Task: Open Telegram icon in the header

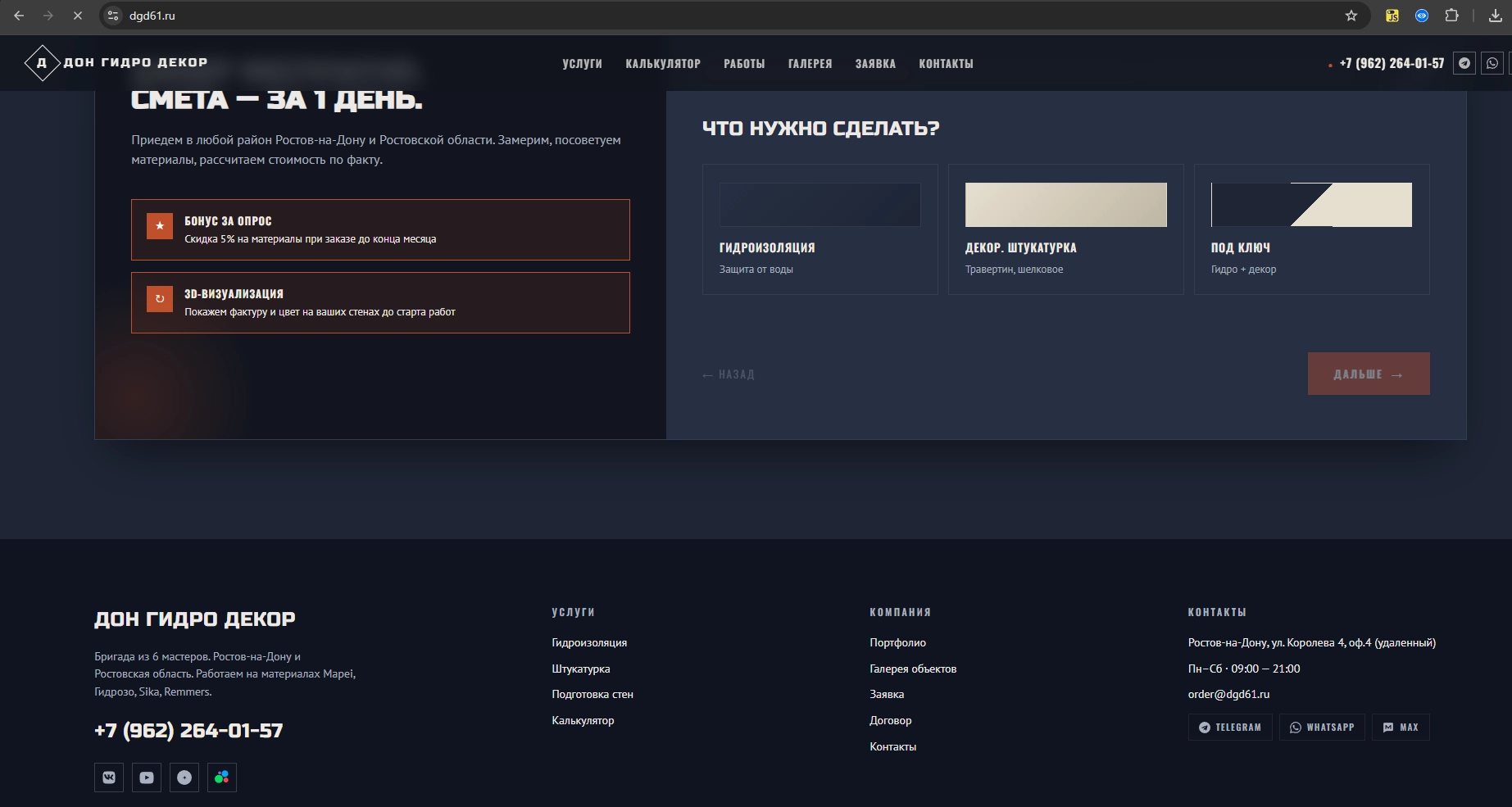Action: click(1464, 63)
